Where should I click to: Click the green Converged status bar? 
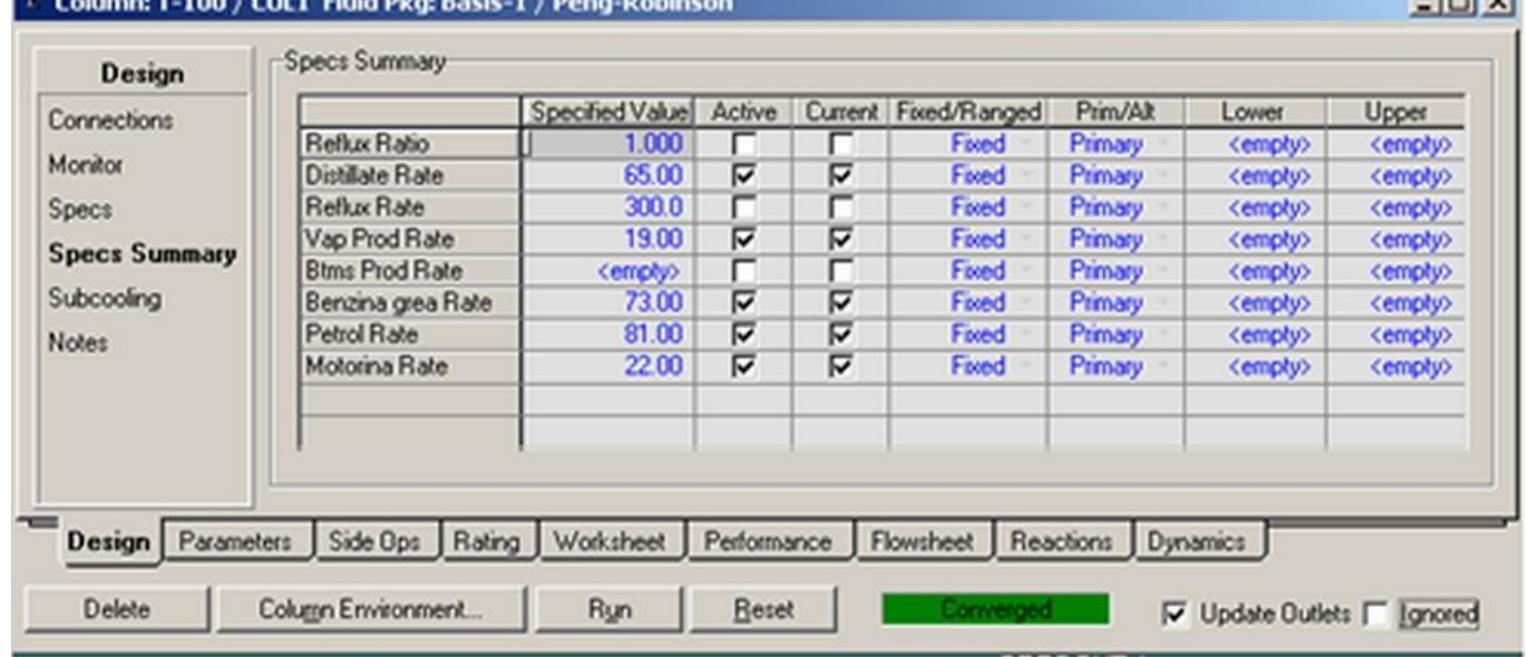coord(995,609)
